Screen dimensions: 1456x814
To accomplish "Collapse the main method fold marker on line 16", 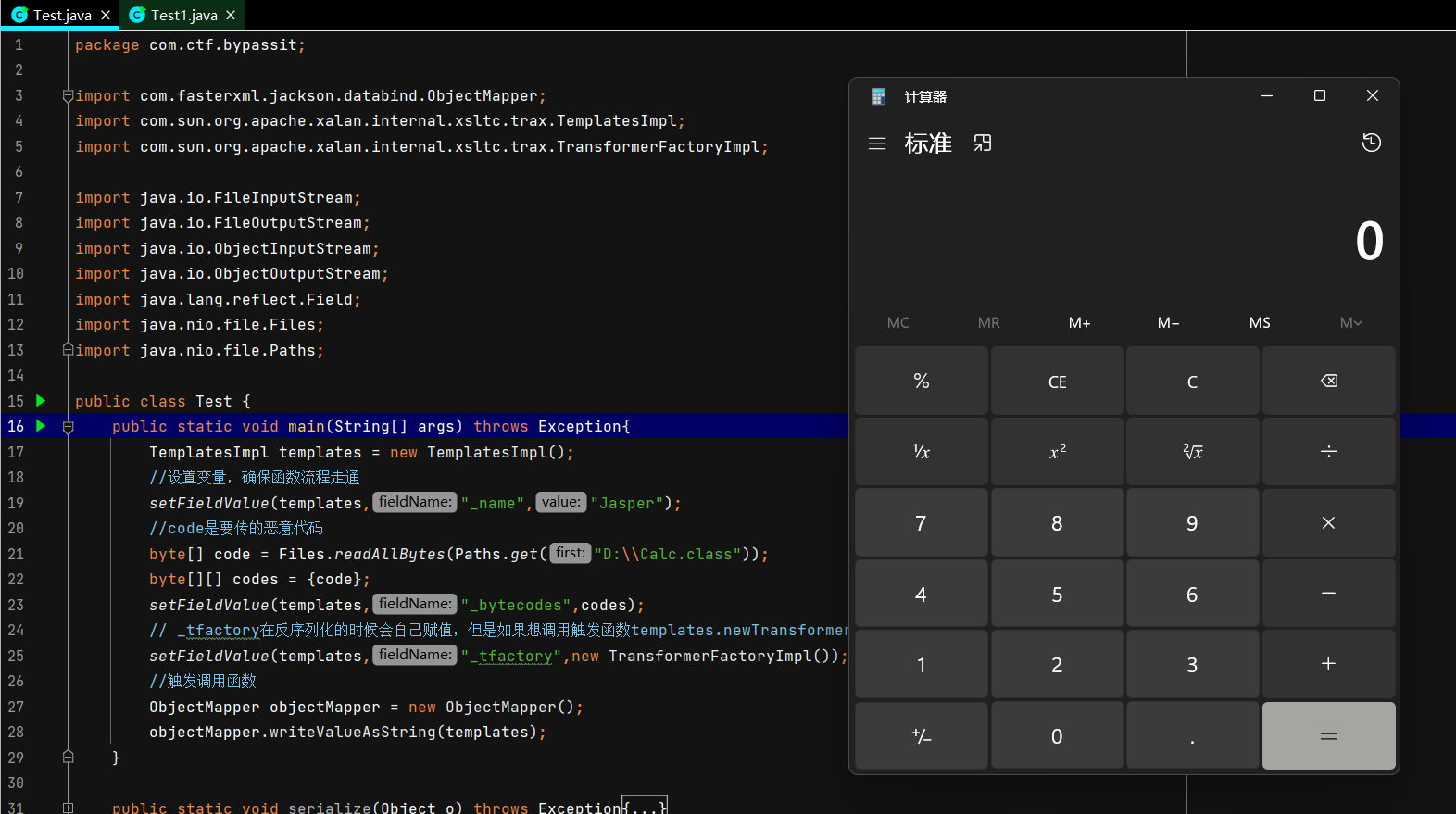I will 68,427.
